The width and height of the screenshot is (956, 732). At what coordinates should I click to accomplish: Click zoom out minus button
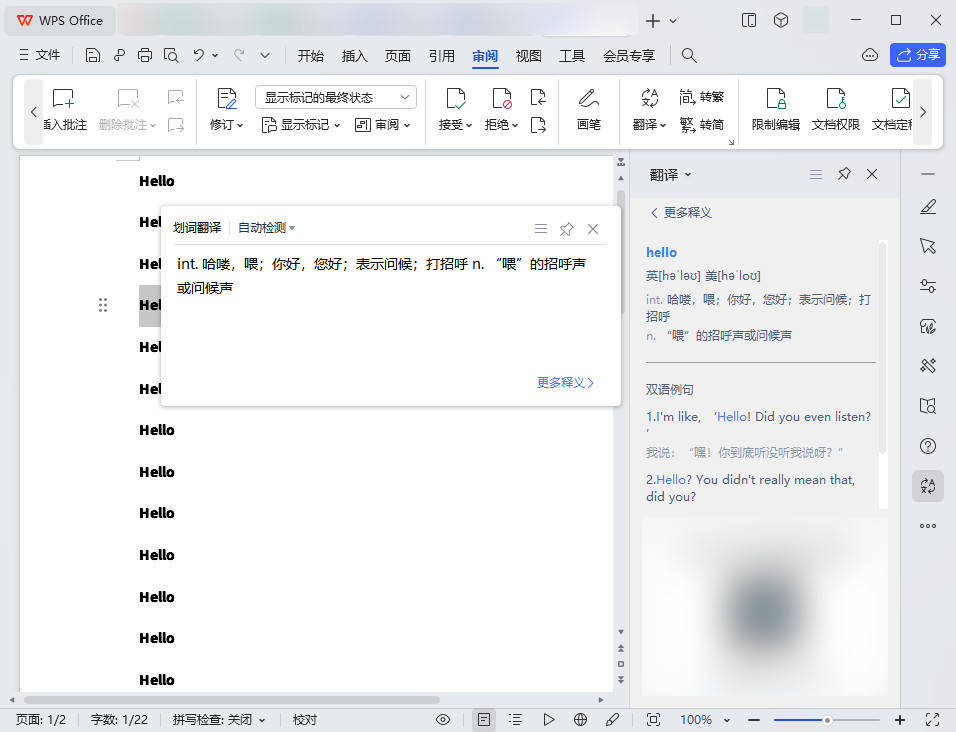[x=754, y=720]
